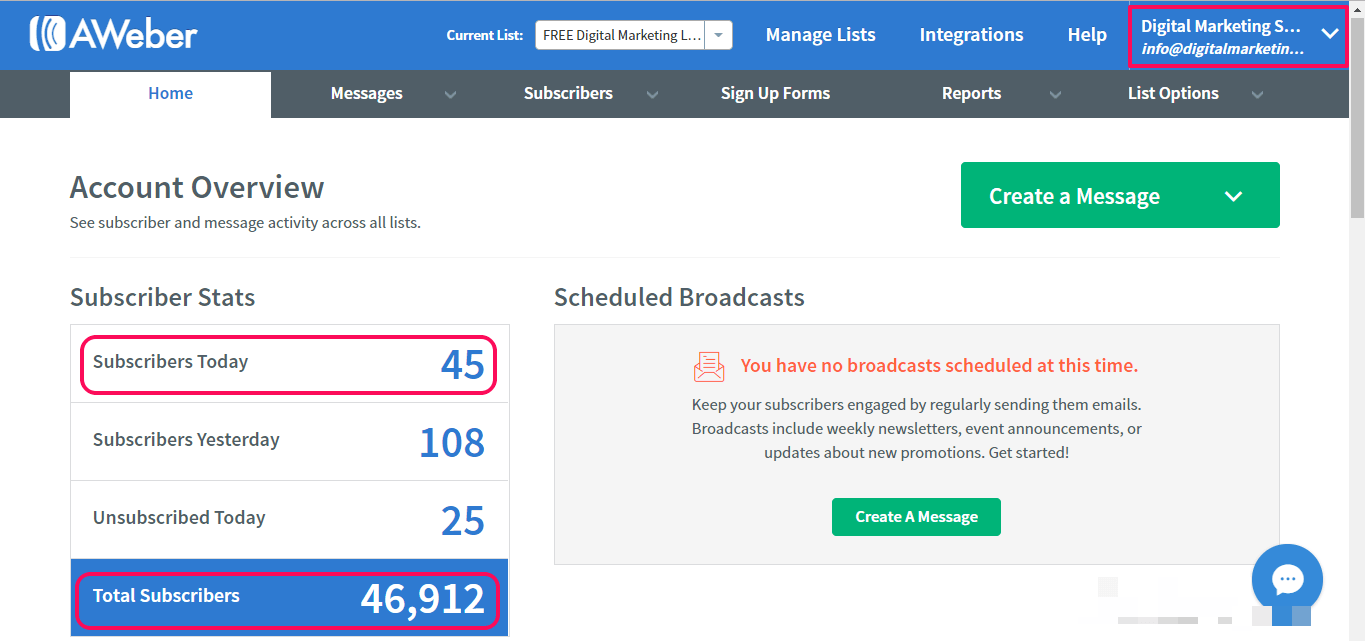Open the Integrations page

click(971, 35)
